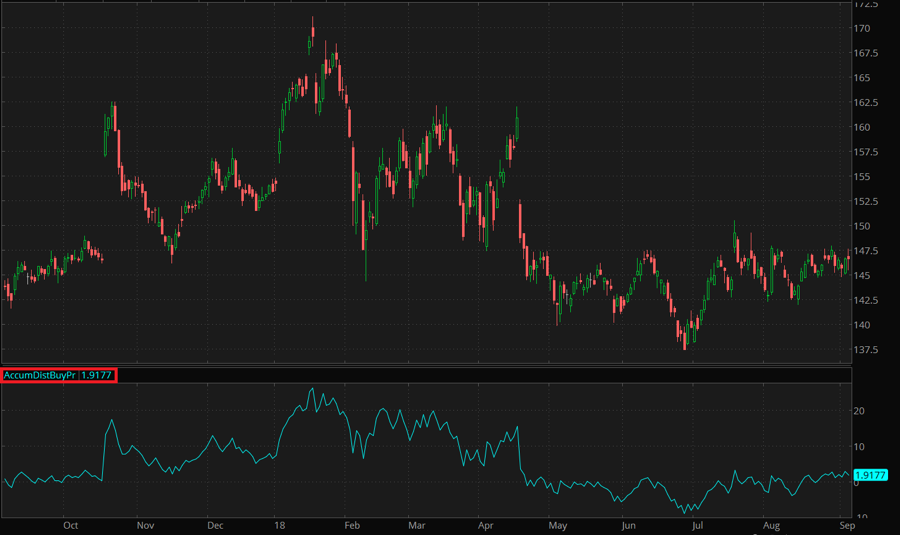Viewport: 900px width, 535px height.
Task: Click the Jun label on time axis
Action: [x=628, y=524]
